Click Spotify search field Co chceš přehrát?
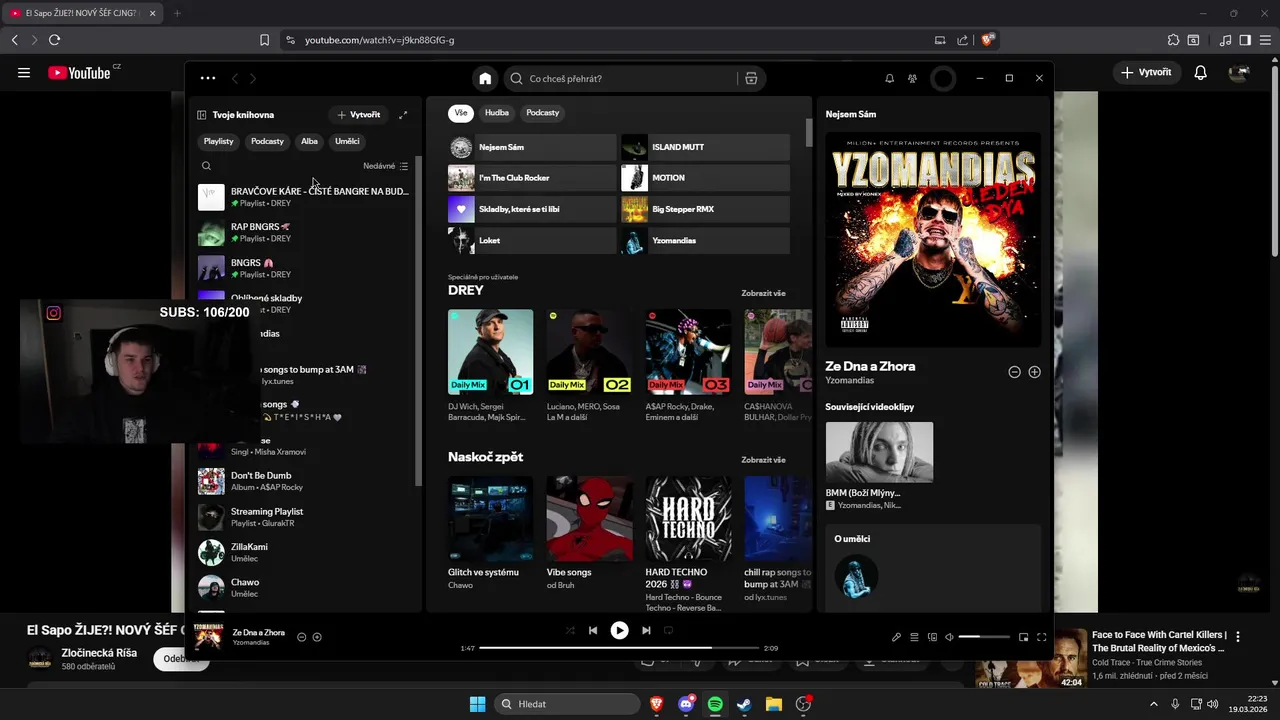 (622, 78)
